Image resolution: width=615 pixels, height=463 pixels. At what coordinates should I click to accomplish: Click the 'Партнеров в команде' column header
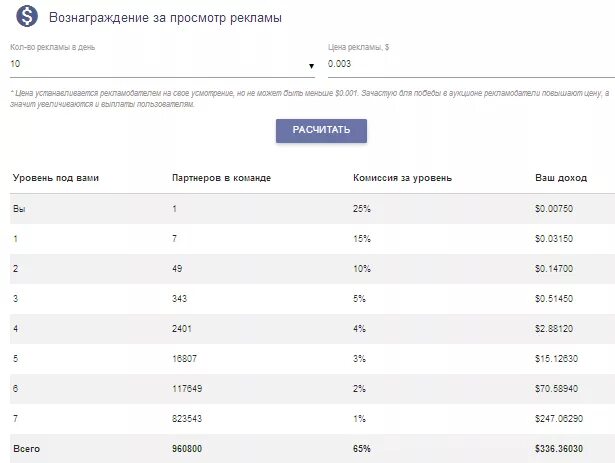[222, 178]
